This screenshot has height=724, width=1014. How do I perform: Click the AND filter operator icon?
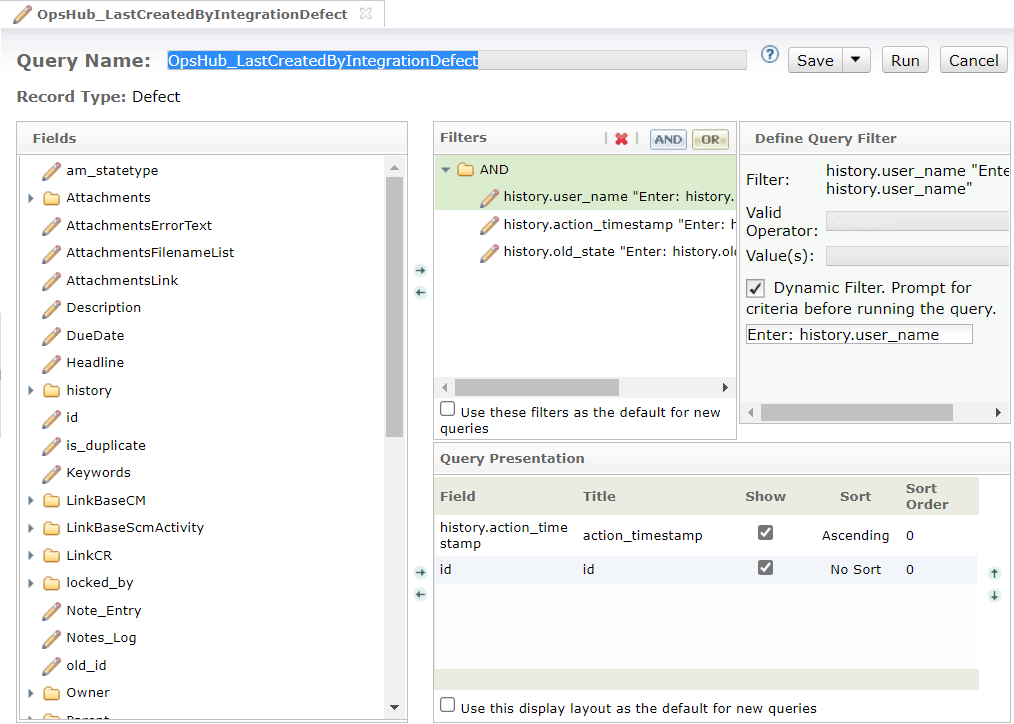[x=668, y=140]
